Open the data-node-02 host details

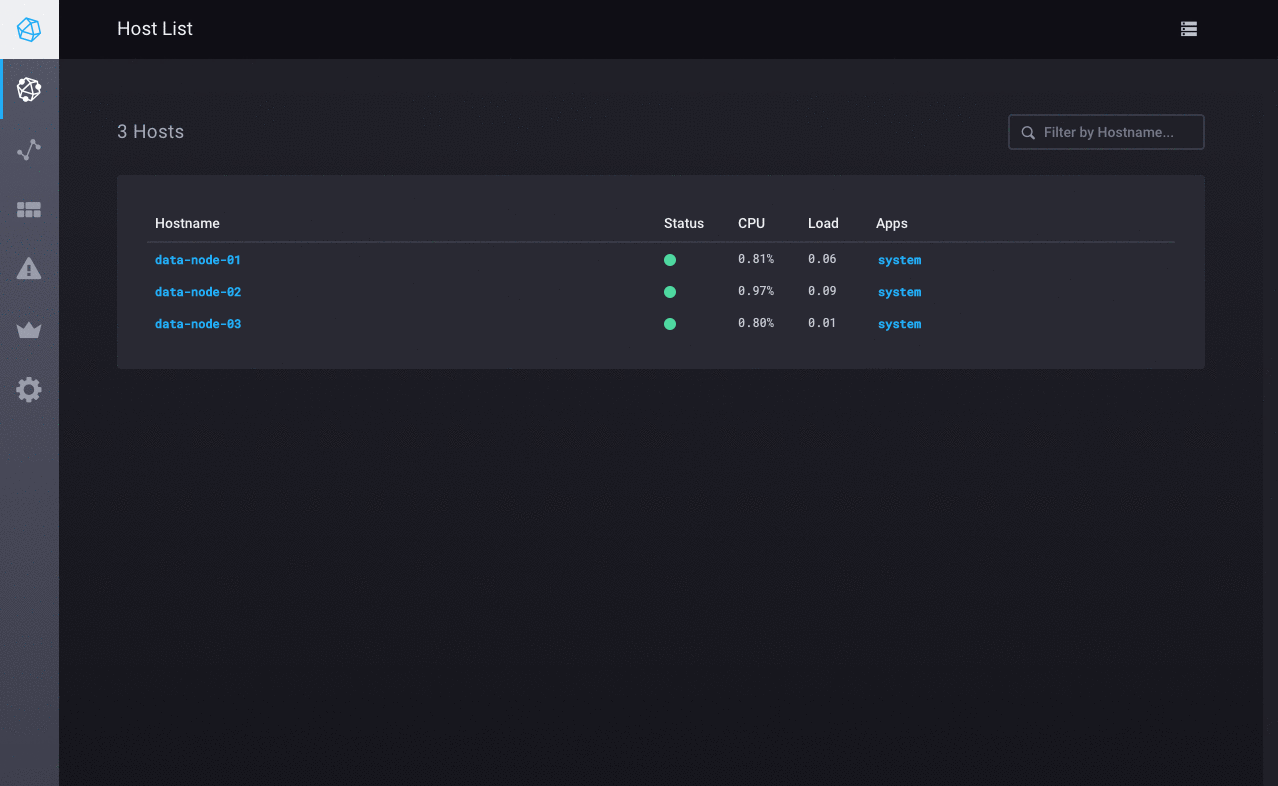pos(197,291)
